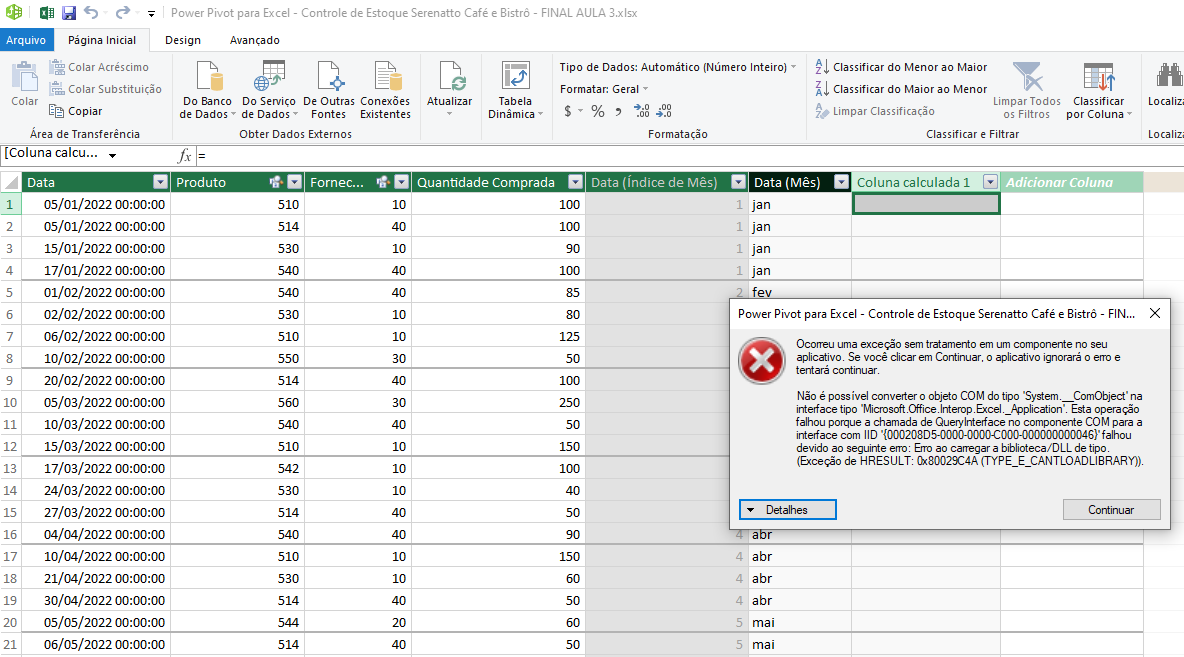Click Produto relationship icon in header

pos(276,182)
